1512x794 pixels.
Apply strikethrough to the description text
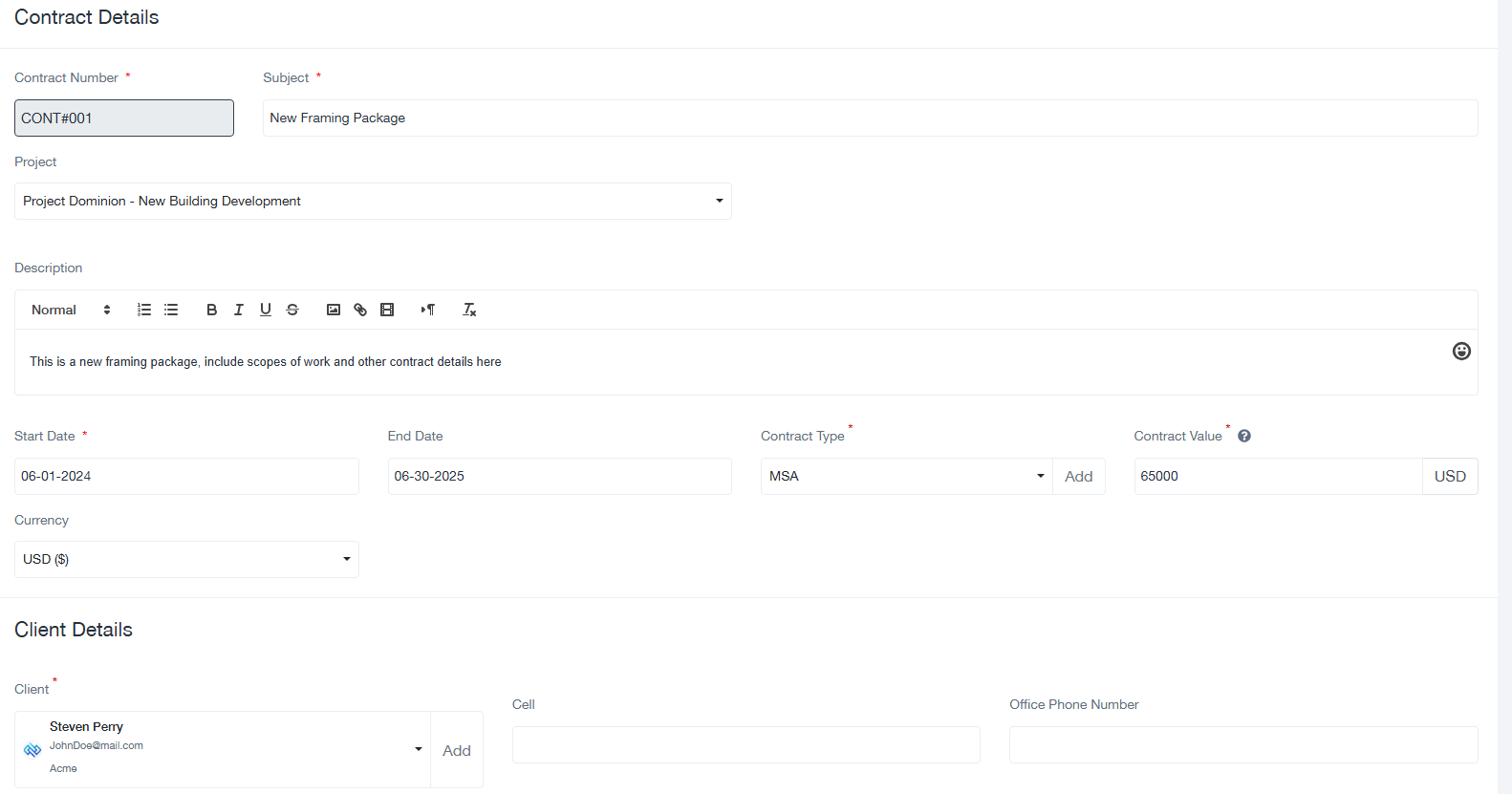292,310
